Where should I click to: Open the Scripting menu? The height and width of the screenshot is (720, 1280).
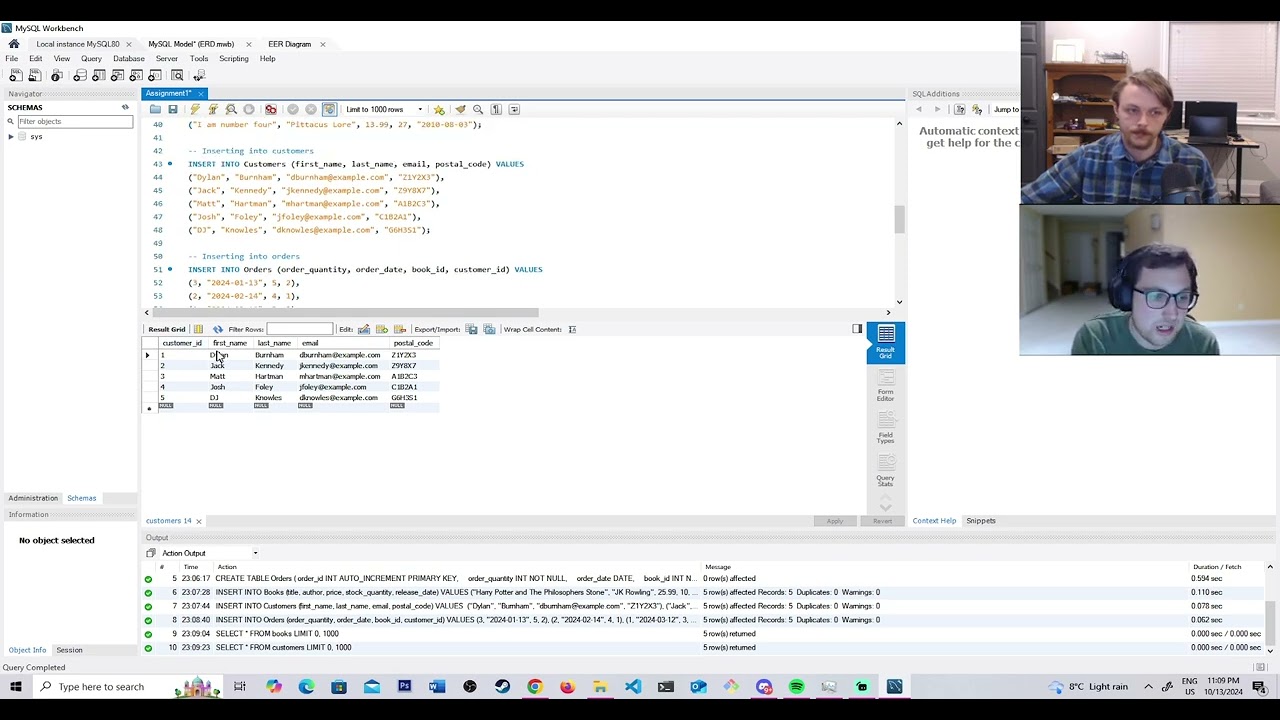[234, 59]
